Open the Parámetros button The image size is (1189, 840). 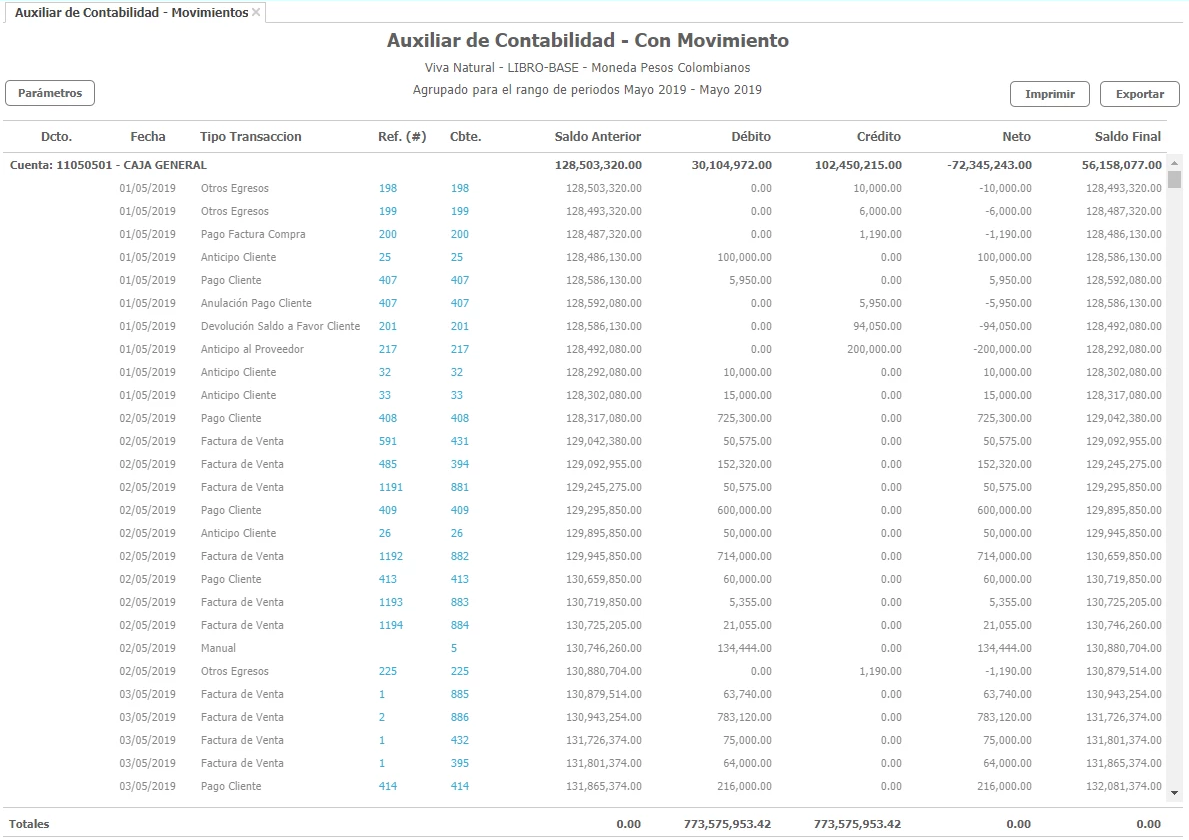pyautogui.click(x=50, y=93)
